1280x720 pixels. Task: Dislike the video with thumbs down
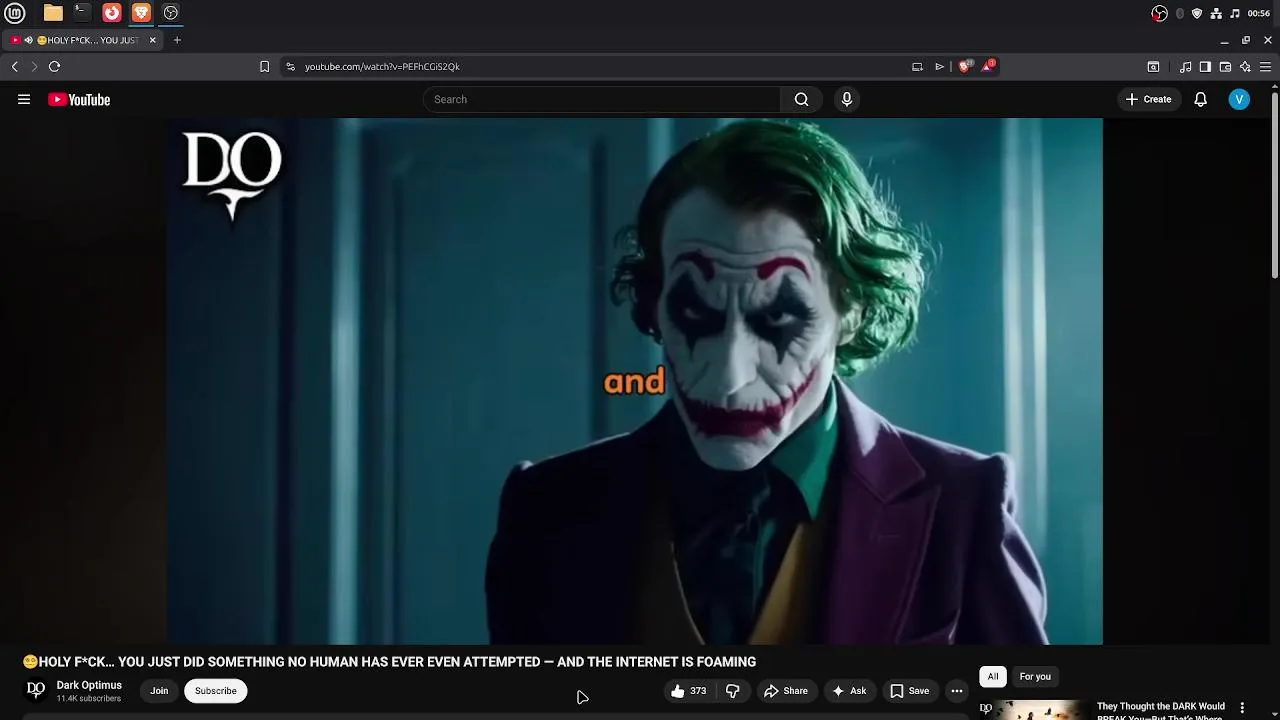(x=733, y=691)
